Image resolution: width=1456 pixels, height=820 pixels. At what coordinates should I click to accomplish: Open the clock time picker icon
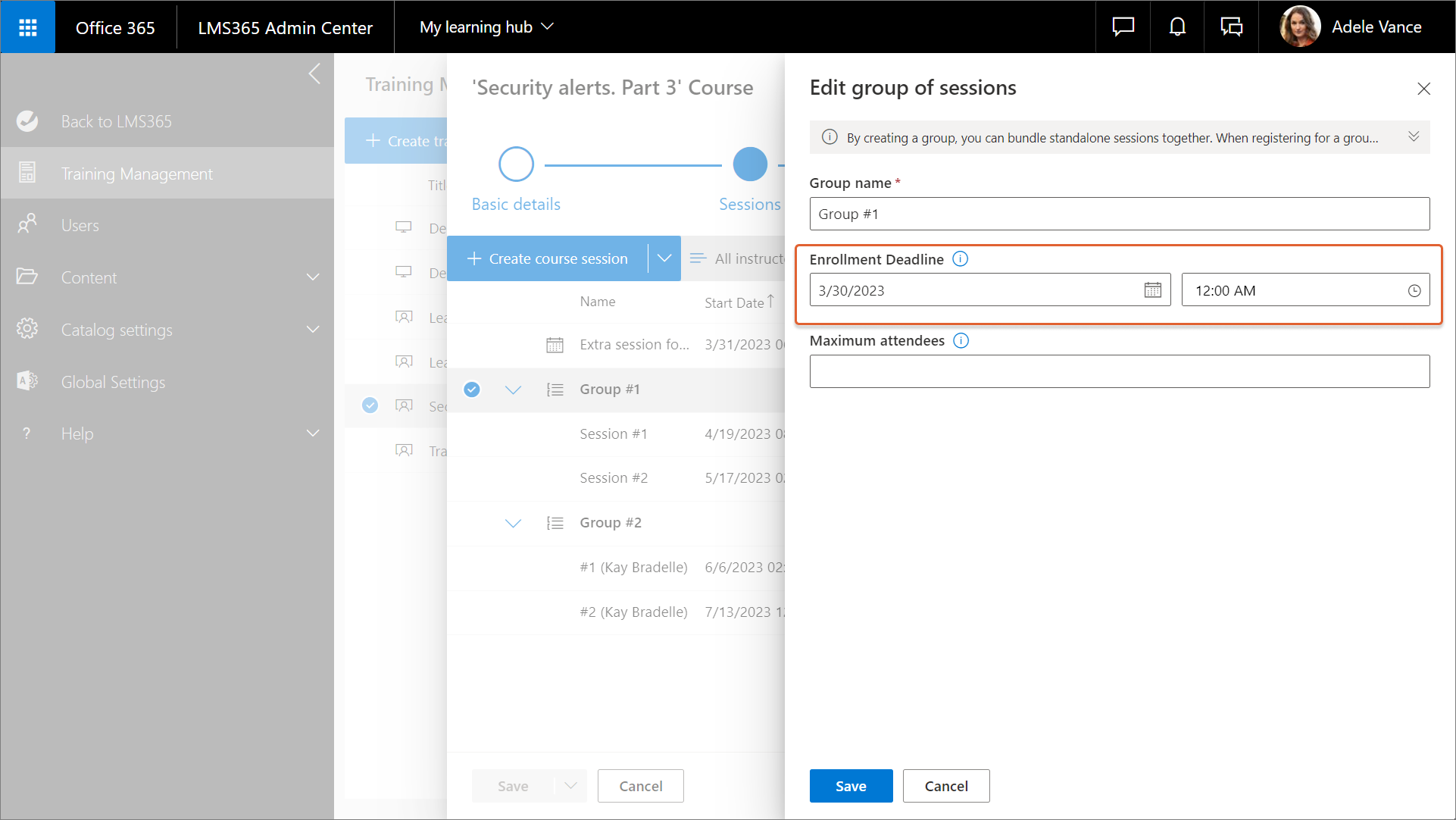point(1414,291)
